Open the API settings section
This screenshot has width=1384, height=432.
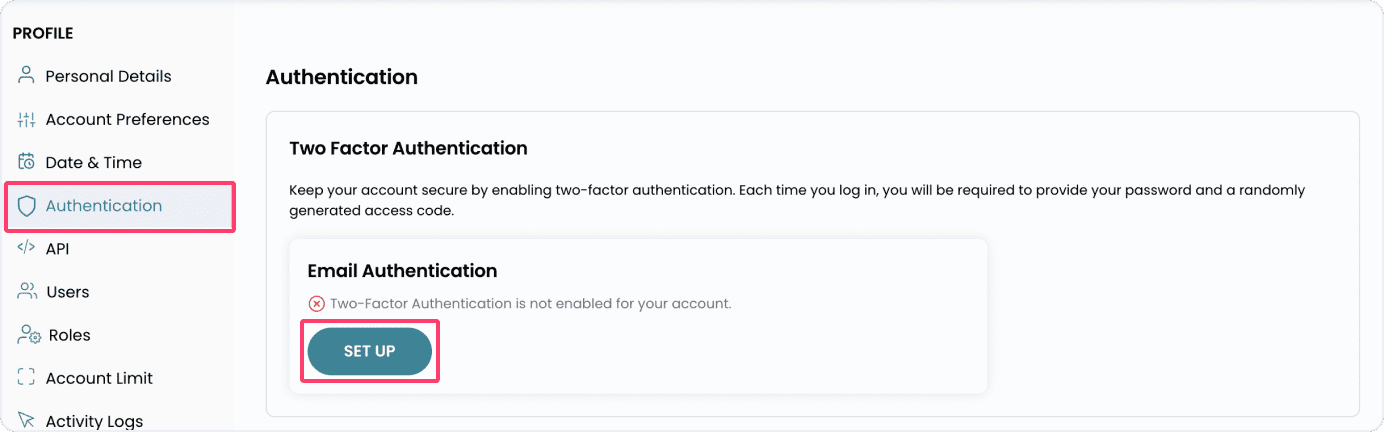(57, 249)
